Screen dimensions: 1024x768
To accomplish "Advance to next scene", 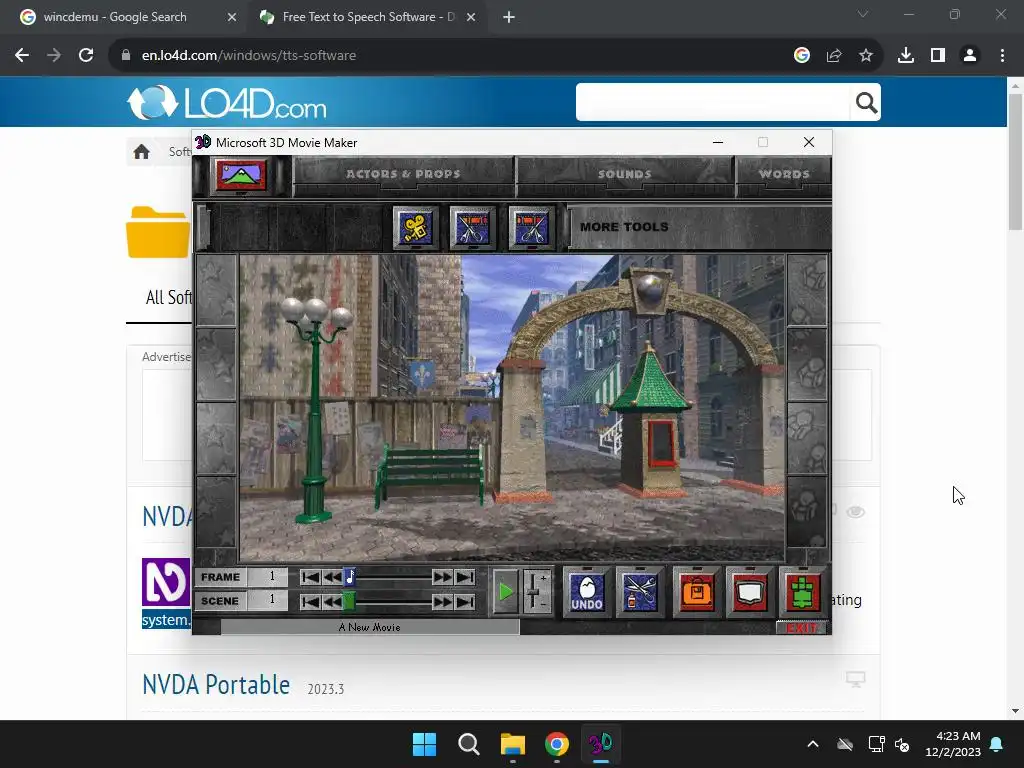I will coord(442,601).
